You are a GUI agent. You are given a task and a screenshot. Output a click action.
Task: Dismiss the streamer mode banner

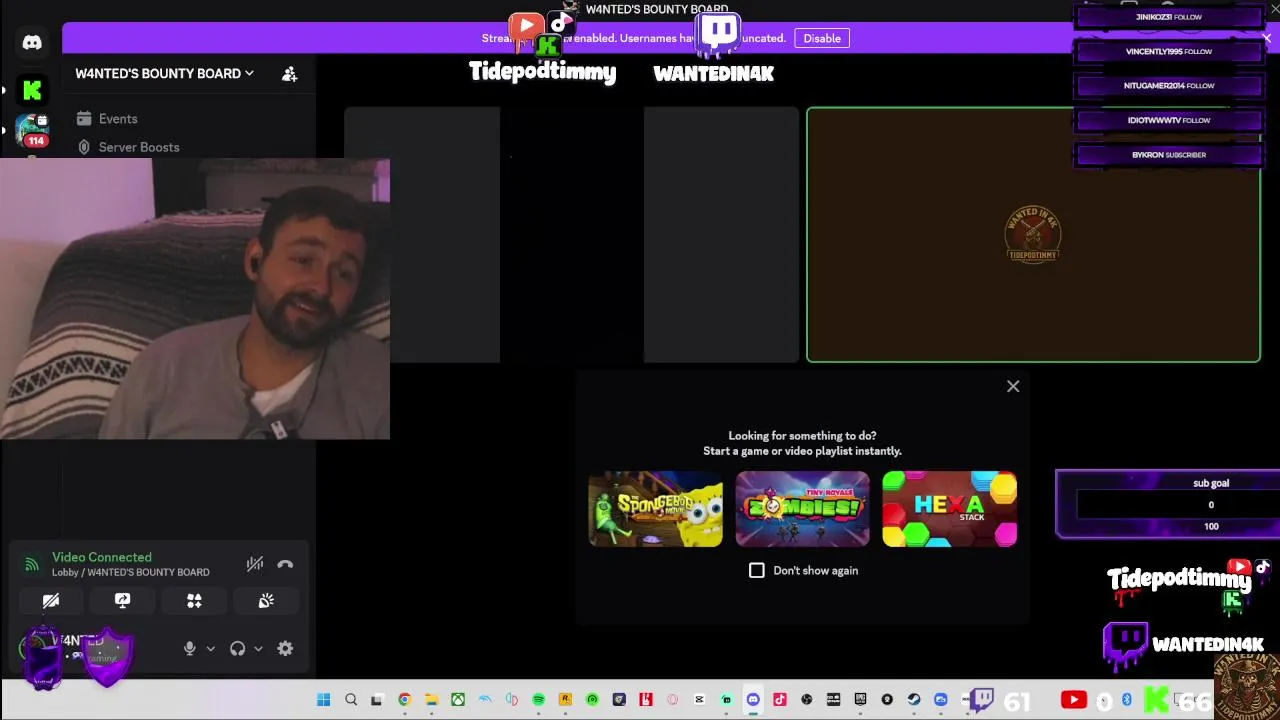[1266, 38]
